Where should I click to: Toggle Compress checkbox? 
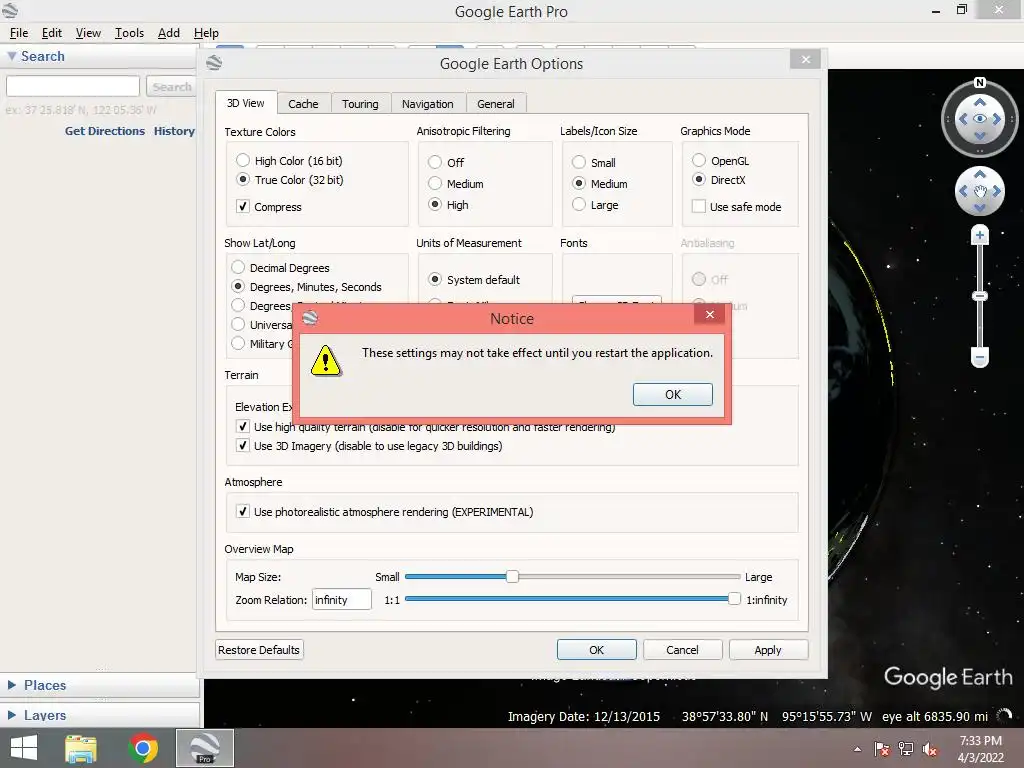243,206
